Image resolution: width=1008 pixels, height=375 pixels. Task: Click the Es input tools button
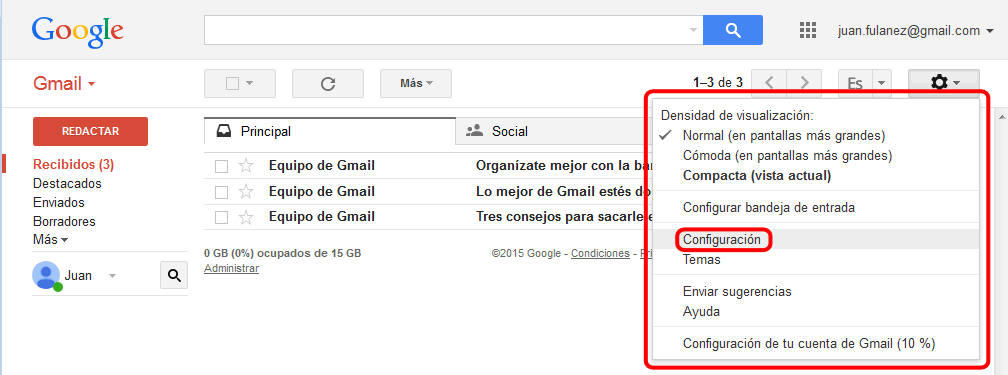[856, 83]
